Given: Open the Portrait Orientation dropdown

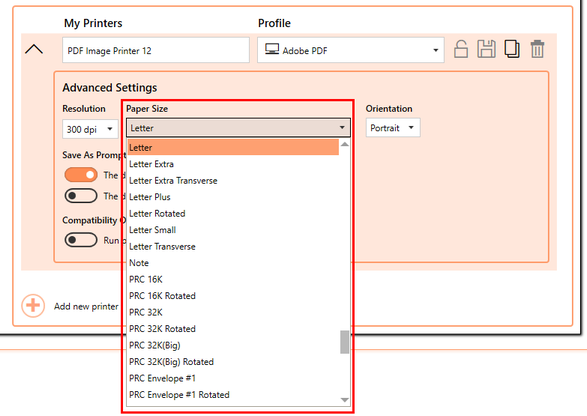Looking at the screenshot, I should [393, 128].
